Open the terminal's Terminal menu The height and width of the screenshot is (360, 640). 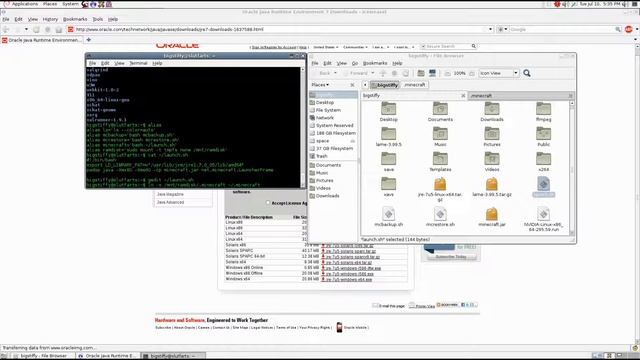pyautogui.click(x=138, y=63)
